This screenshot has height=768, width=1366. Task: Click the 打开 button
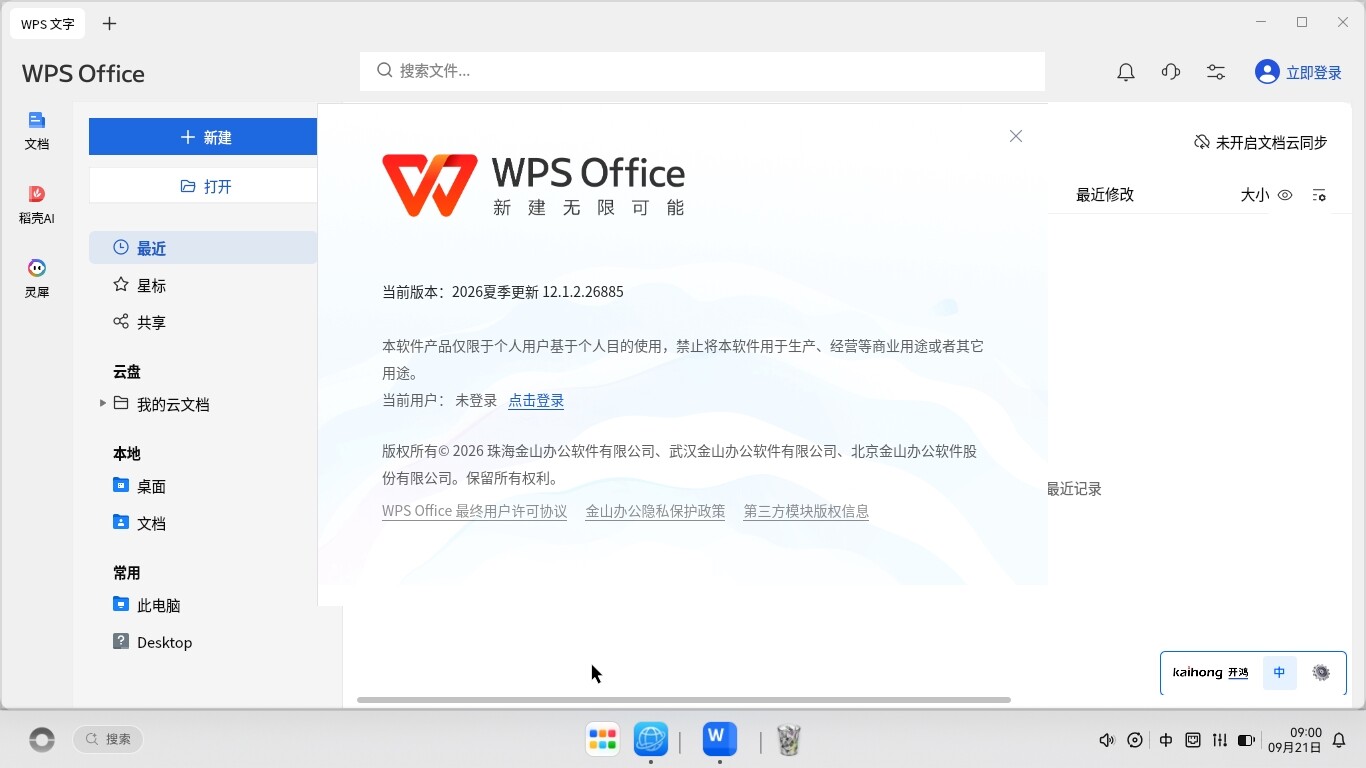click(203, 186)
